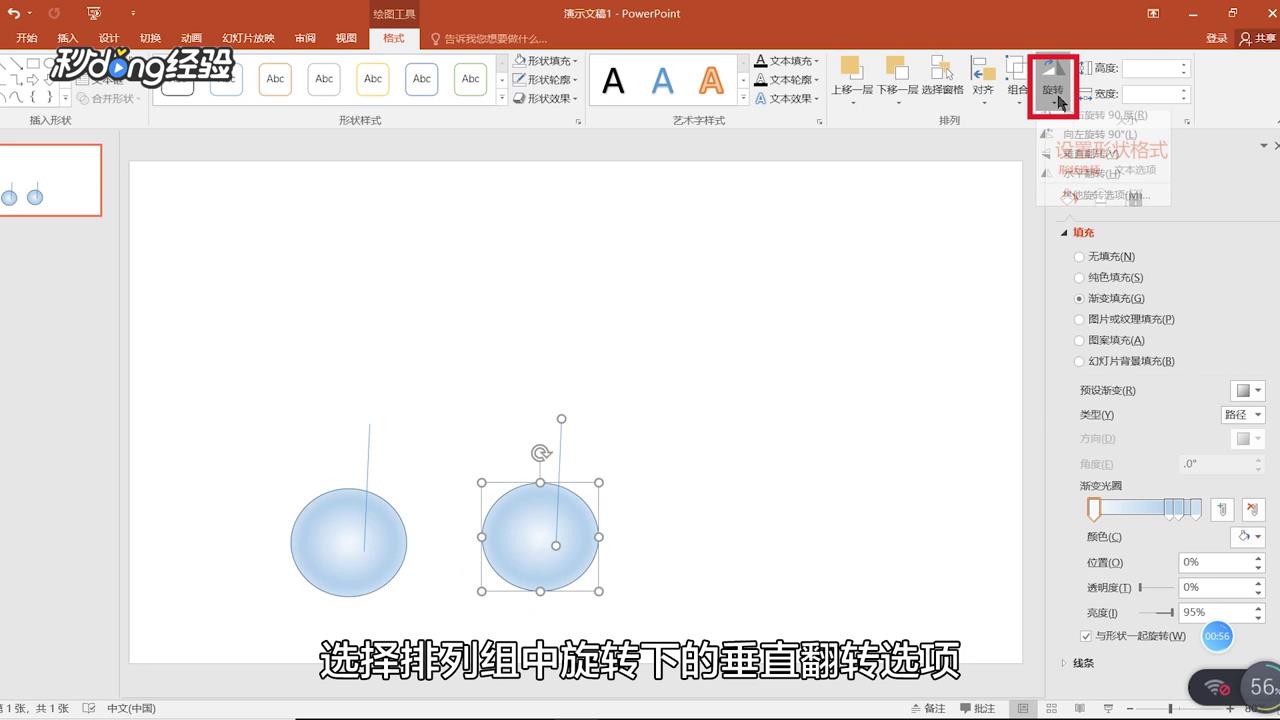Switch to Normal view in status bar
Image resolution: width=1280 pixels, height=720 pixels.
[x=1023, y=708]
